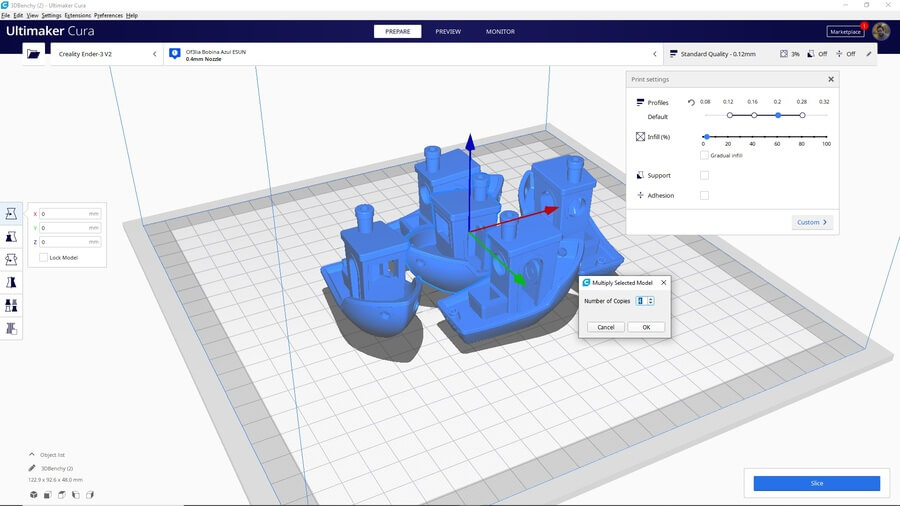The width and height of the screenshot is (900, 506).
Task: Open the Marketplace
Action: click(845, 32)
